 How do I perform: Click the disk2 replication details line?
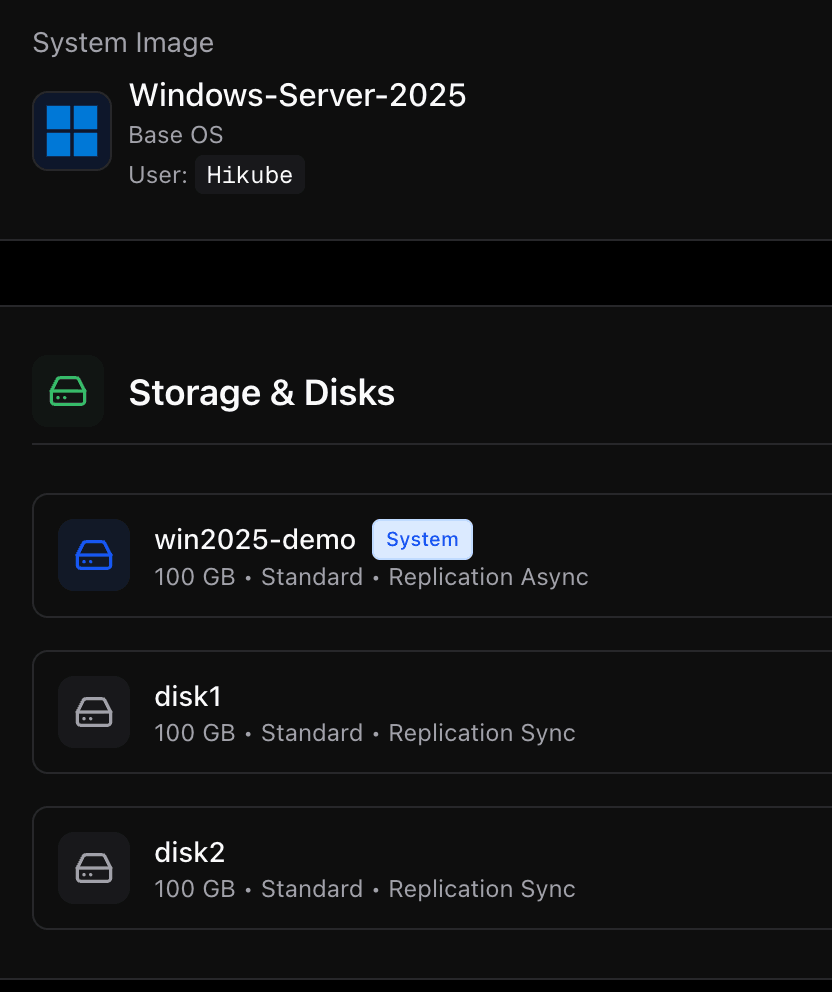coord(365,889)
